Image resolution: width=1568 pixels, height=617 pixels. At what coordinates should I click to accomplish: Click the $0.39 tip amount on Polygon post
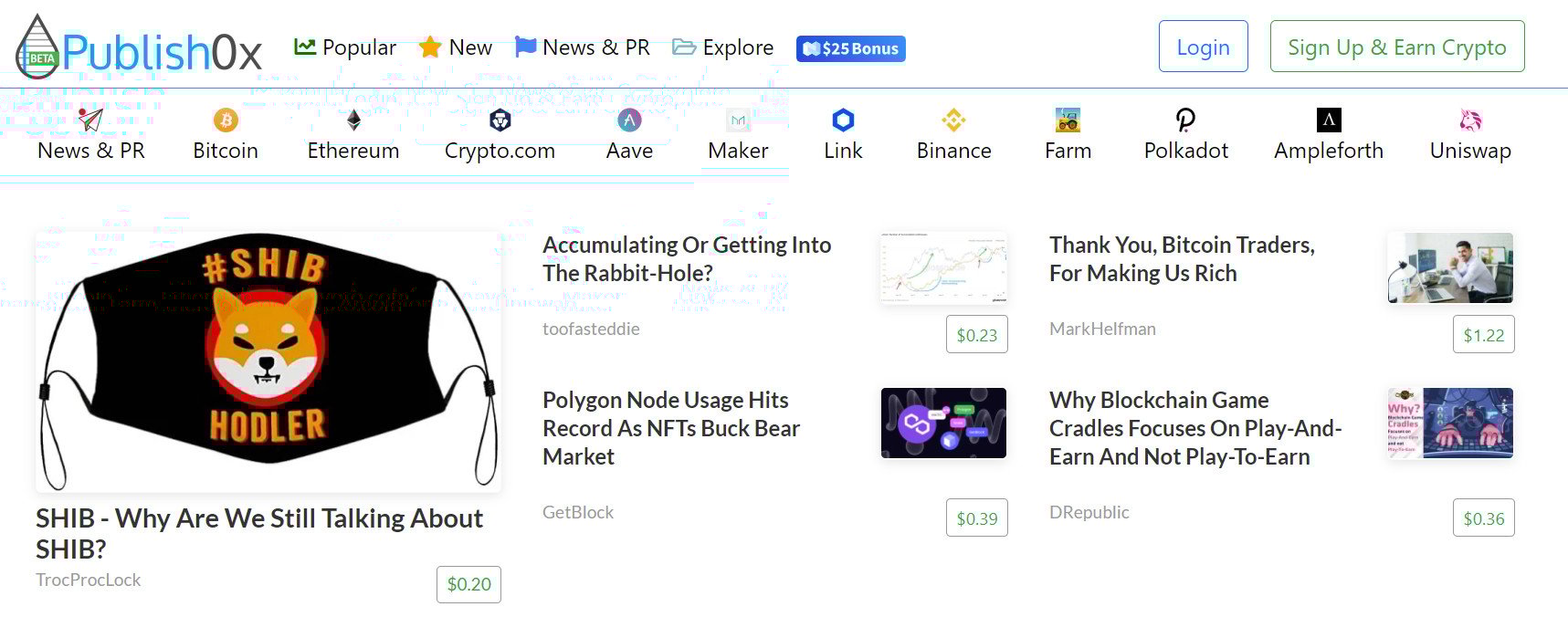tap(976, 518)
